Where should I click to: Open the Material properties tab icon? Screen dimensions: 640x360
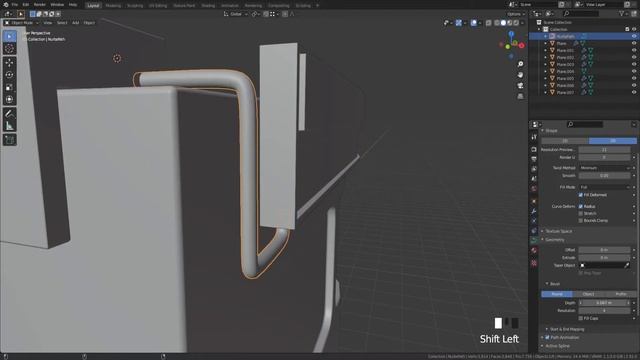click(x=534, y=250)
